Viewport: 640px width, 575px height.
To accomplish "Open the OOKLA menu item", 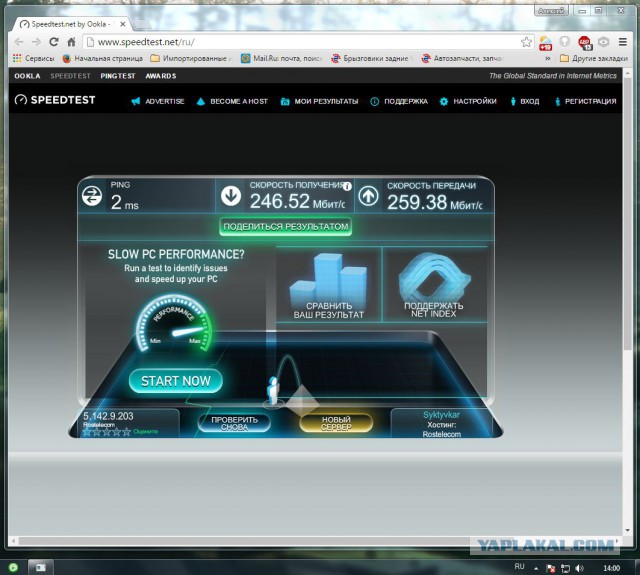I will click(27, 76).
